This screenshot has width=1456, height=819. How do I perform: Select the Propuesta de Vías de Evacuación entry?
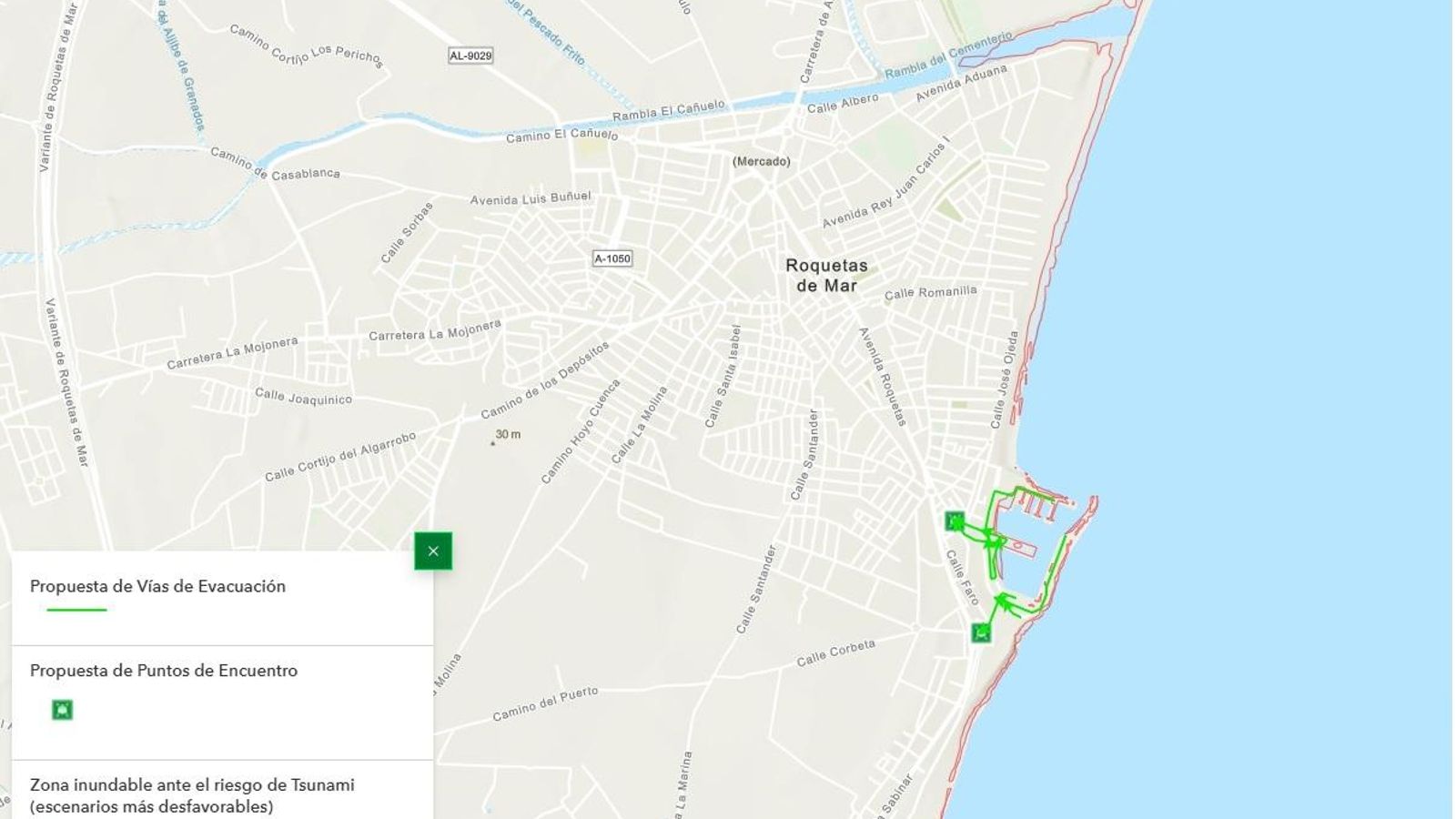[x=157, y=587]
